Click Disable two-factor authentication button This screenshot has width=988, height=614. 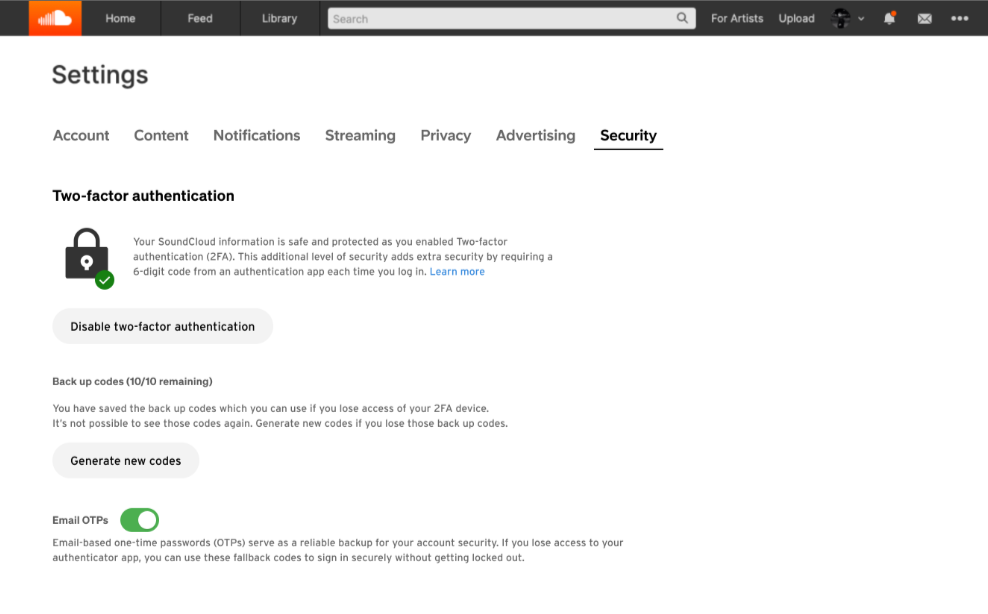pos(162,326)
